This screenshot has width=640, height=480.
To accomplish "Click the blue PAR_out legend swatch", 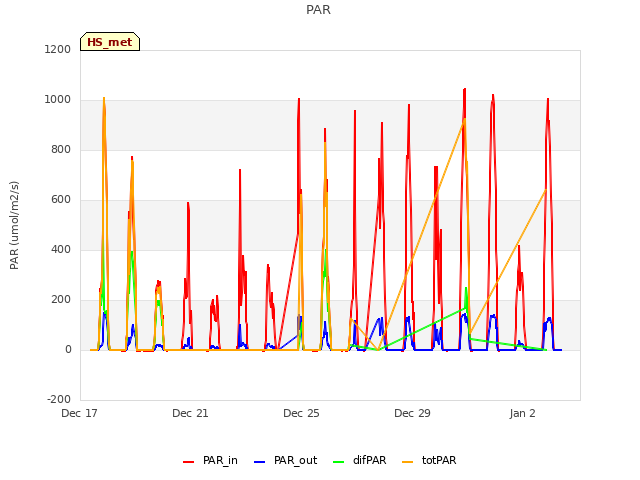I will click(260, 462).
